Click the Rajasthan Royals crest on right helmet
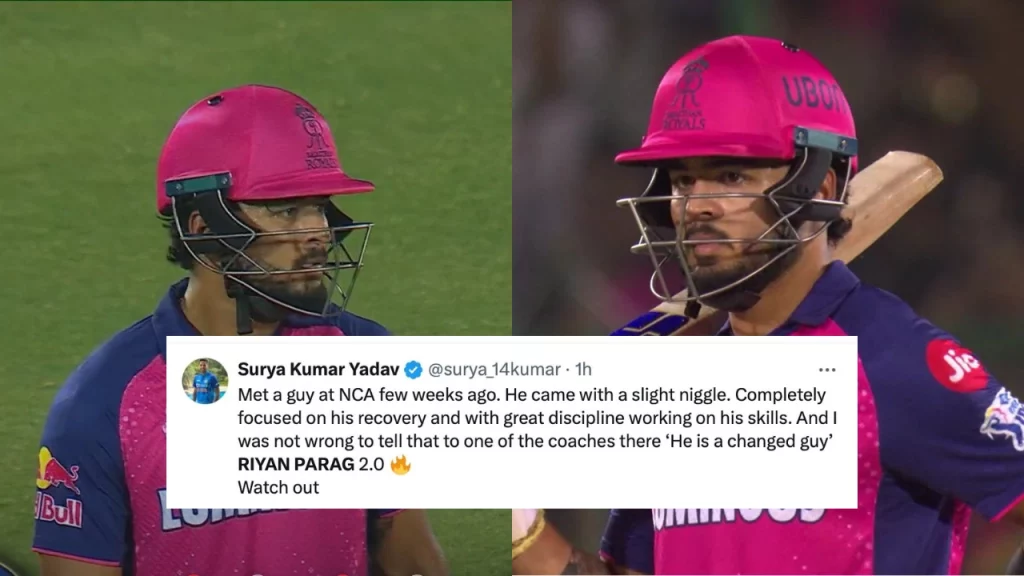The width and height of the screenshot is (1024, 576). [686, 93]
